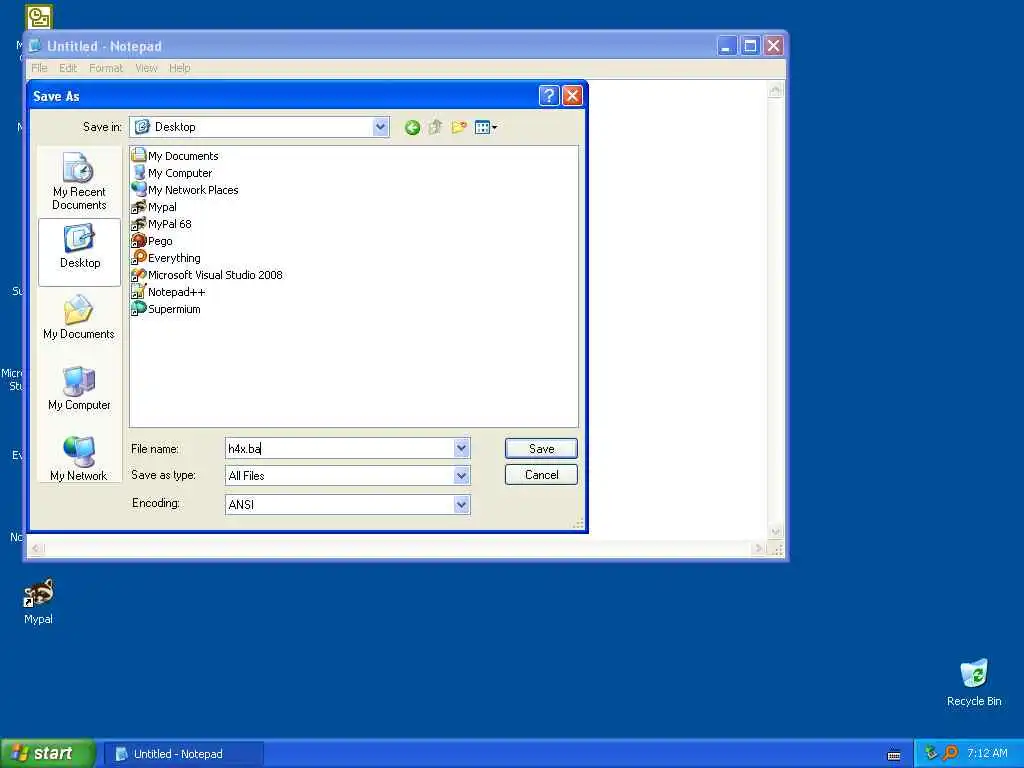Click the Back navigation arrow icon
Image resolution: width=1024 pixels, height=768 pixels.
tap(412, 127)
